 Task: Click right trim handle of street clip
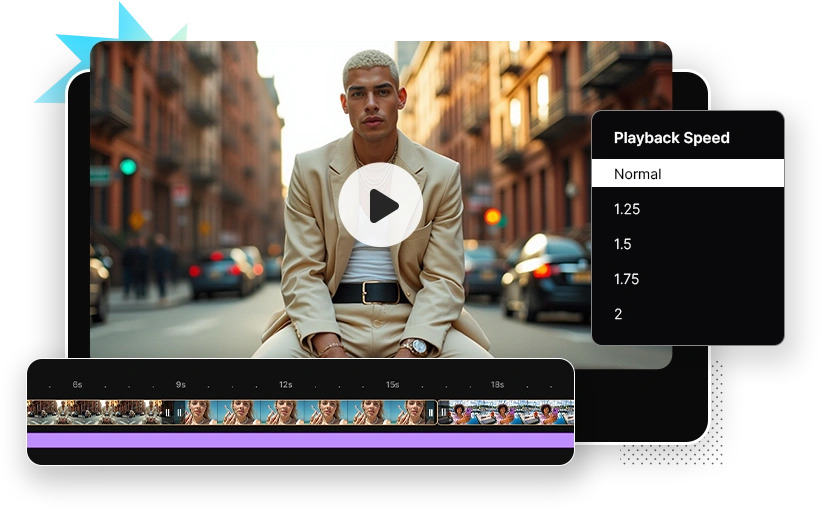pos(167,412)
